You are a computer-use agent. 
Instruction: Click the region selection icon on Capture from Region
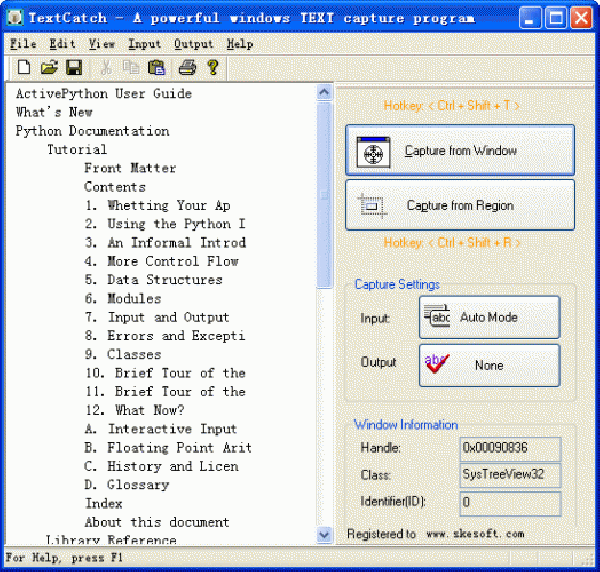[x=371, y=206]
